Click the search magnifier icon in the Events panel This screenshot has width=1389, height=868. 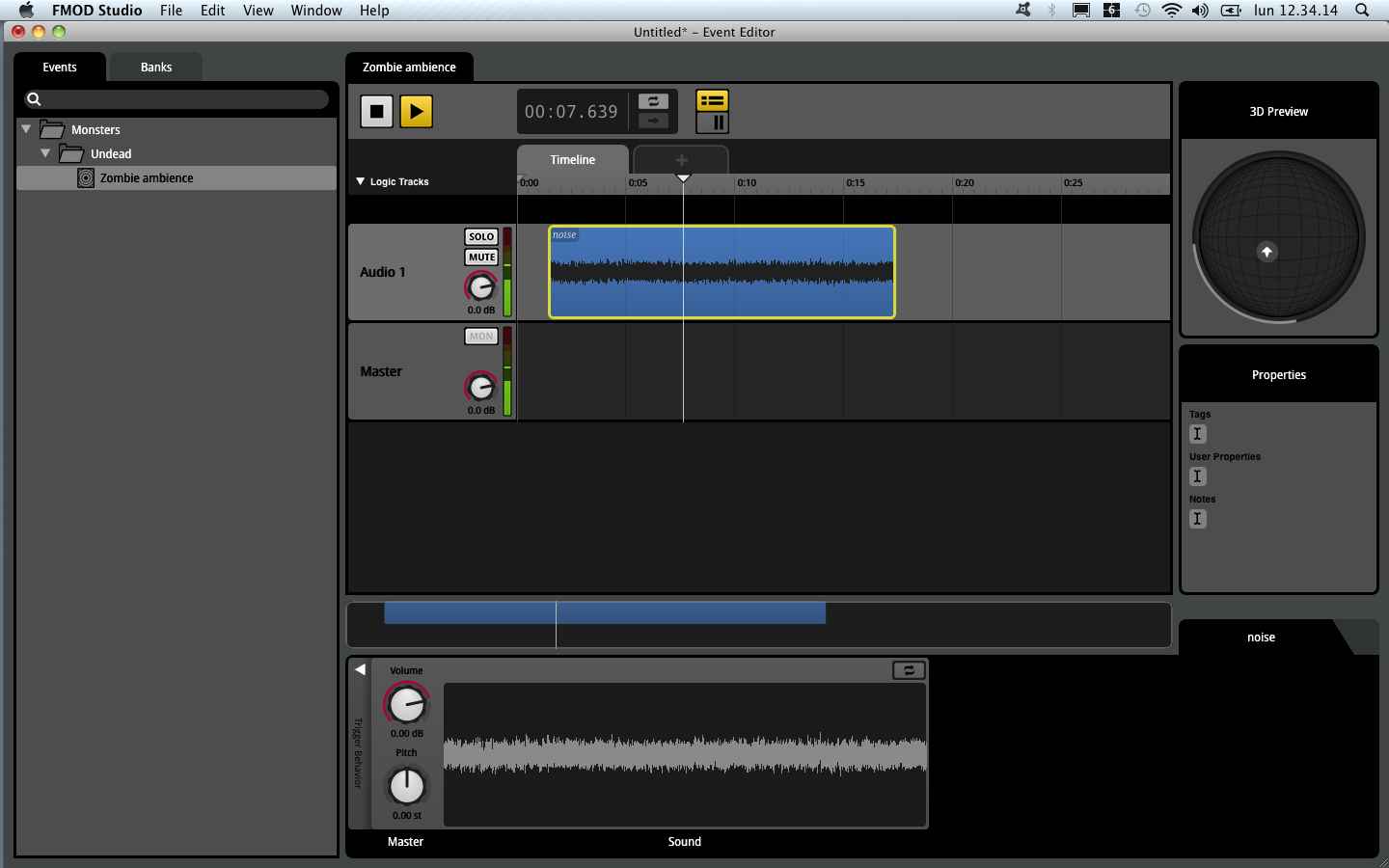pyautogui.click(x=34, y=98)
